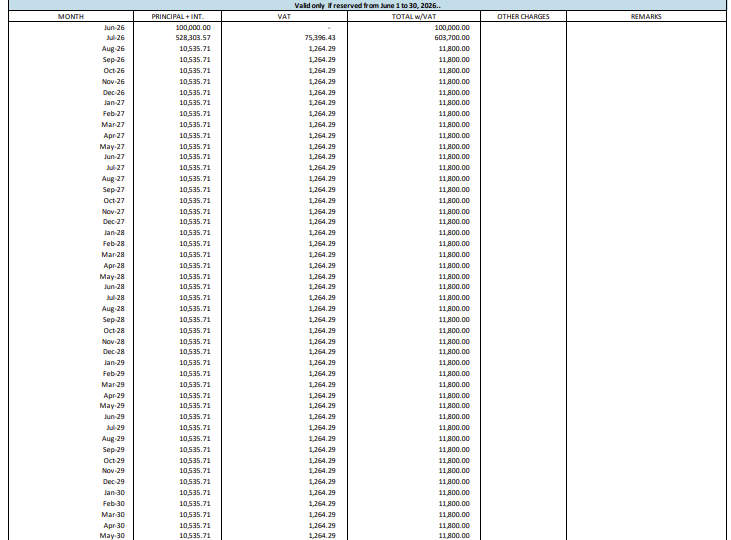Select the May-29 month cell
This screenshot has height=540, width=731.
(x=112, y=406)
